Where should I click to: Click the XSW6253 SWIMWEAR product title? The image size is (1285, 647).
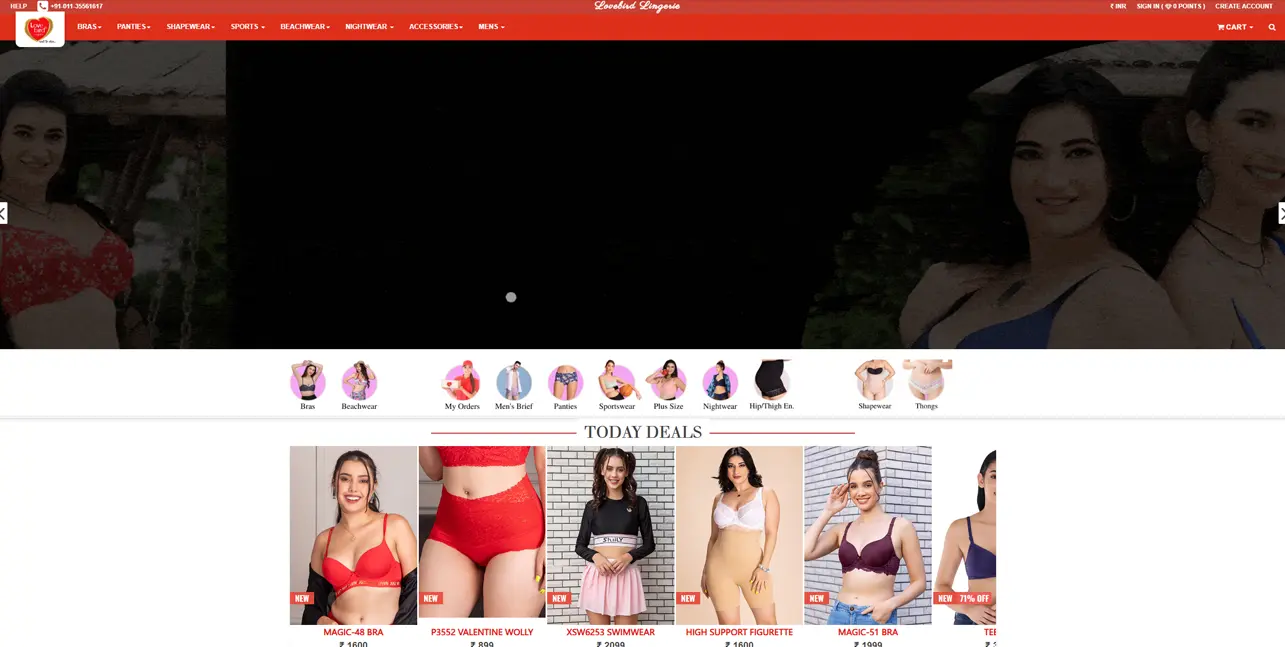tap(610, 632)
